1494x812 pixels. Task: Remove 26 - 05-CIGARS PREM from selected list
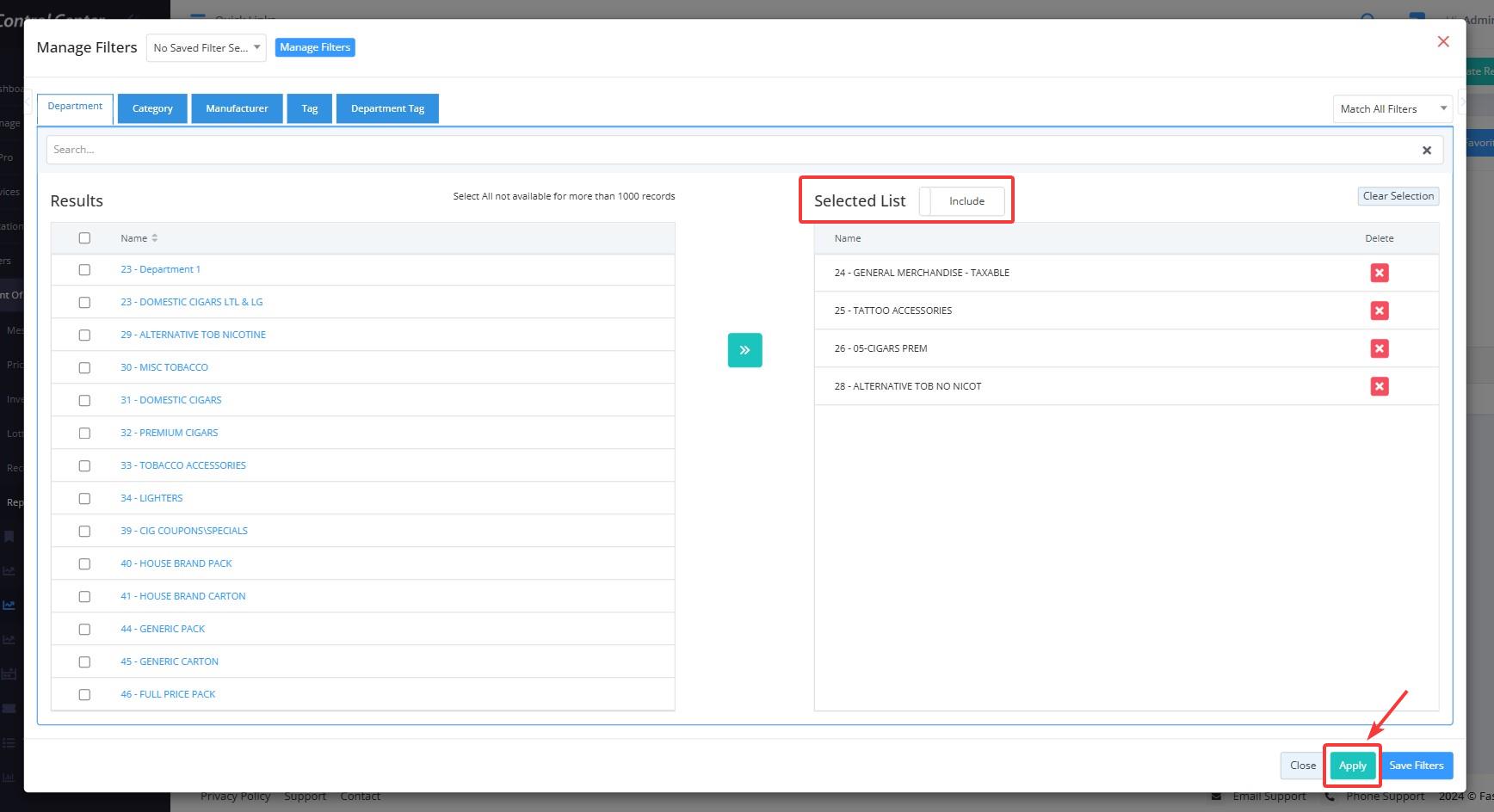pyautogui.click(x=1379, y=348)
